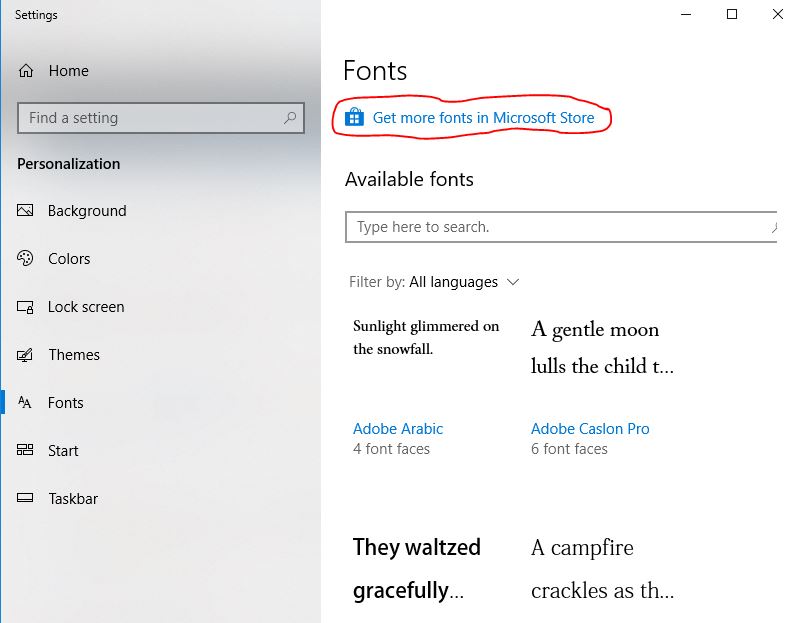
Task: Click the '4 font faces' text
Action: coord(391,449)
